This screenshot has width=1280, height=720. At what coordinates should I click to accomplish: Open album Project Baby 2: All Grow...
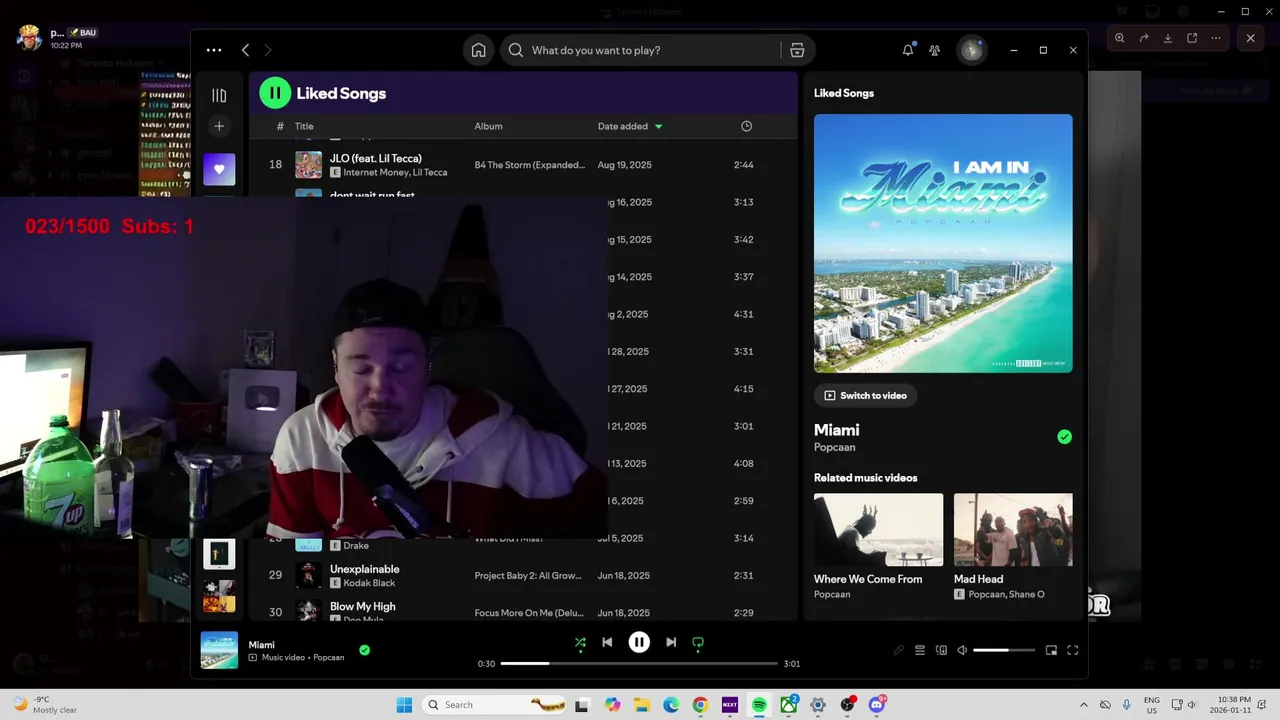tap(528, 576)
